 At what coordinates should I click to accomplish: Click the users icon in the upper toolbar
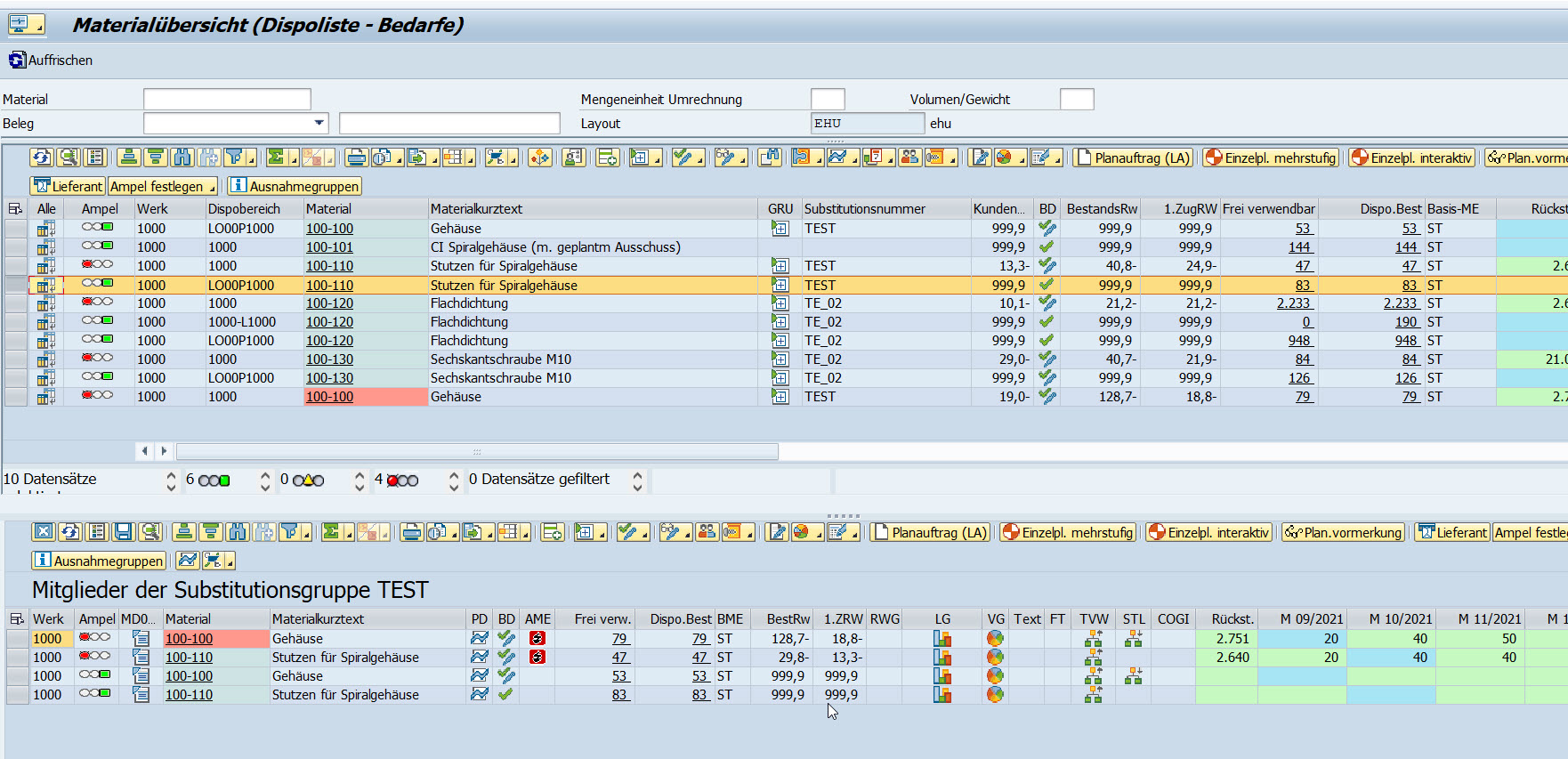[x=909, y=157]
